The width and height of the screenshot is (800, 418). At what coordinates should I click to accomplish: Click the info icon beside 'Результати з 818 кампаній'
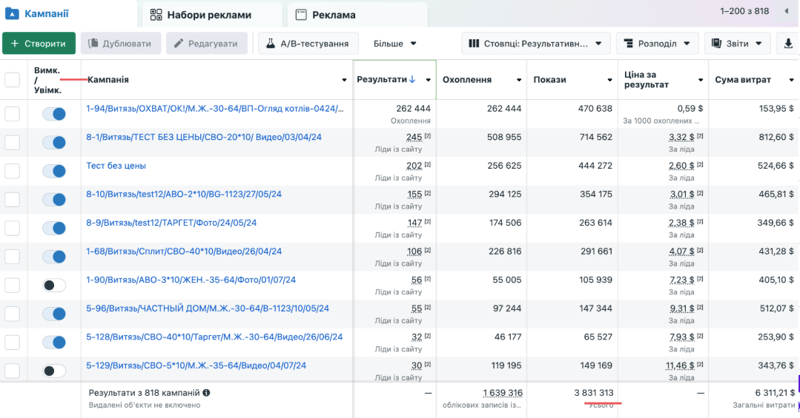tap(206, 393)
